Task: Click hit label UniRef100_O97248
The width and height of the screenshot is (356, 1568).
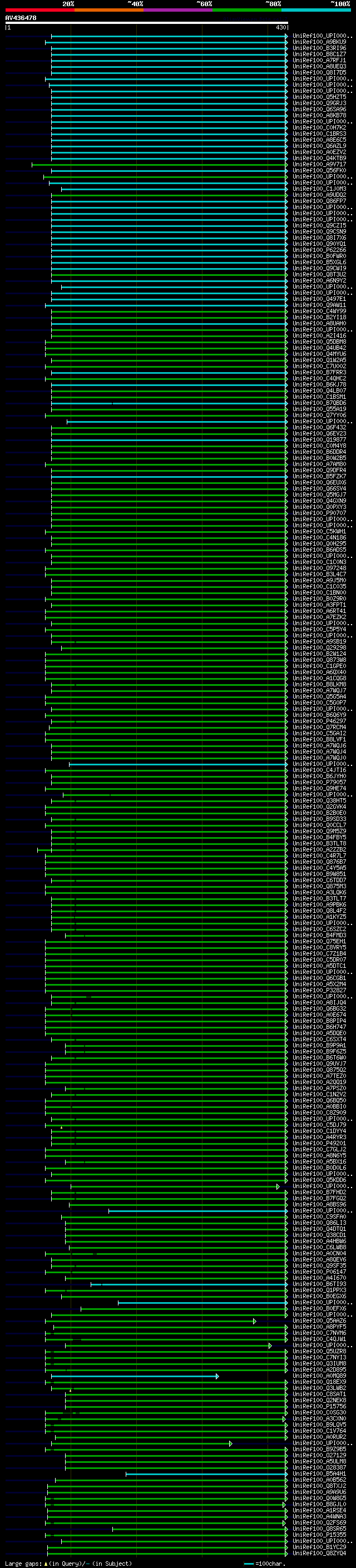Action: 319,568
